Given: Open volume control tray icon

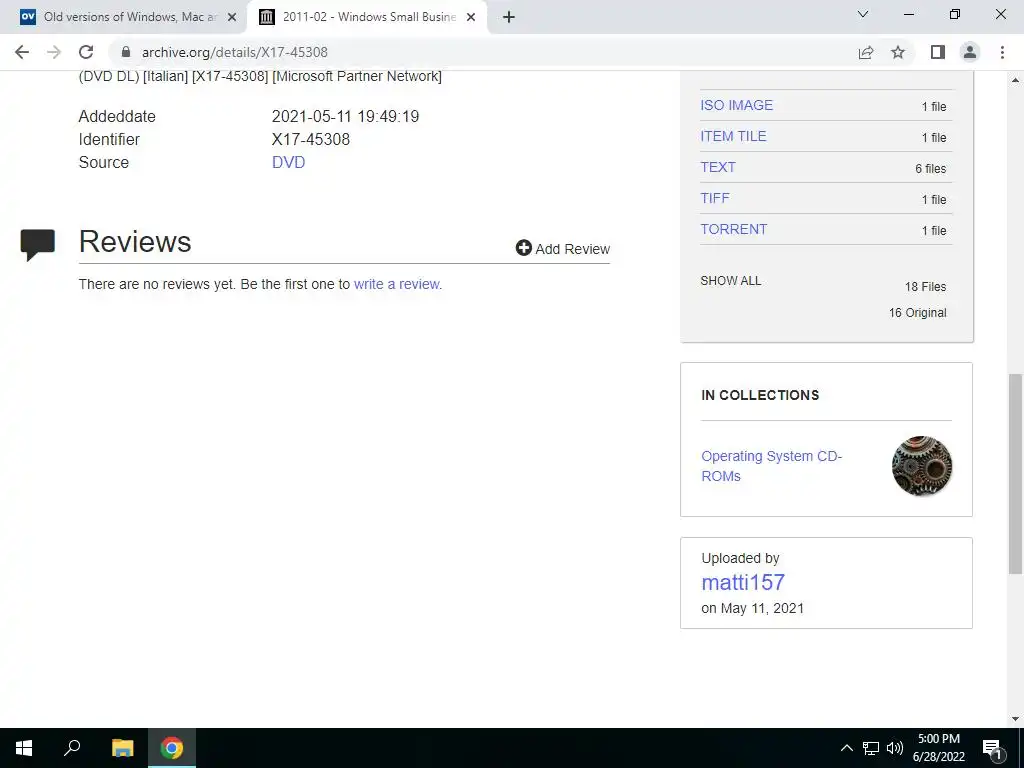Looking at the screenshot, I should (x=895, y=748).
